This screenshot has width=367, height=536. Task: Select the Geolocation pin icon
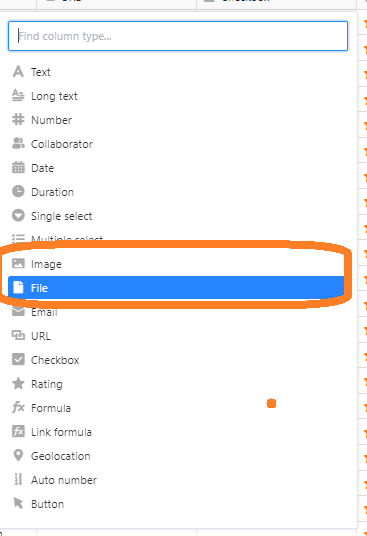tap(18, 455)
